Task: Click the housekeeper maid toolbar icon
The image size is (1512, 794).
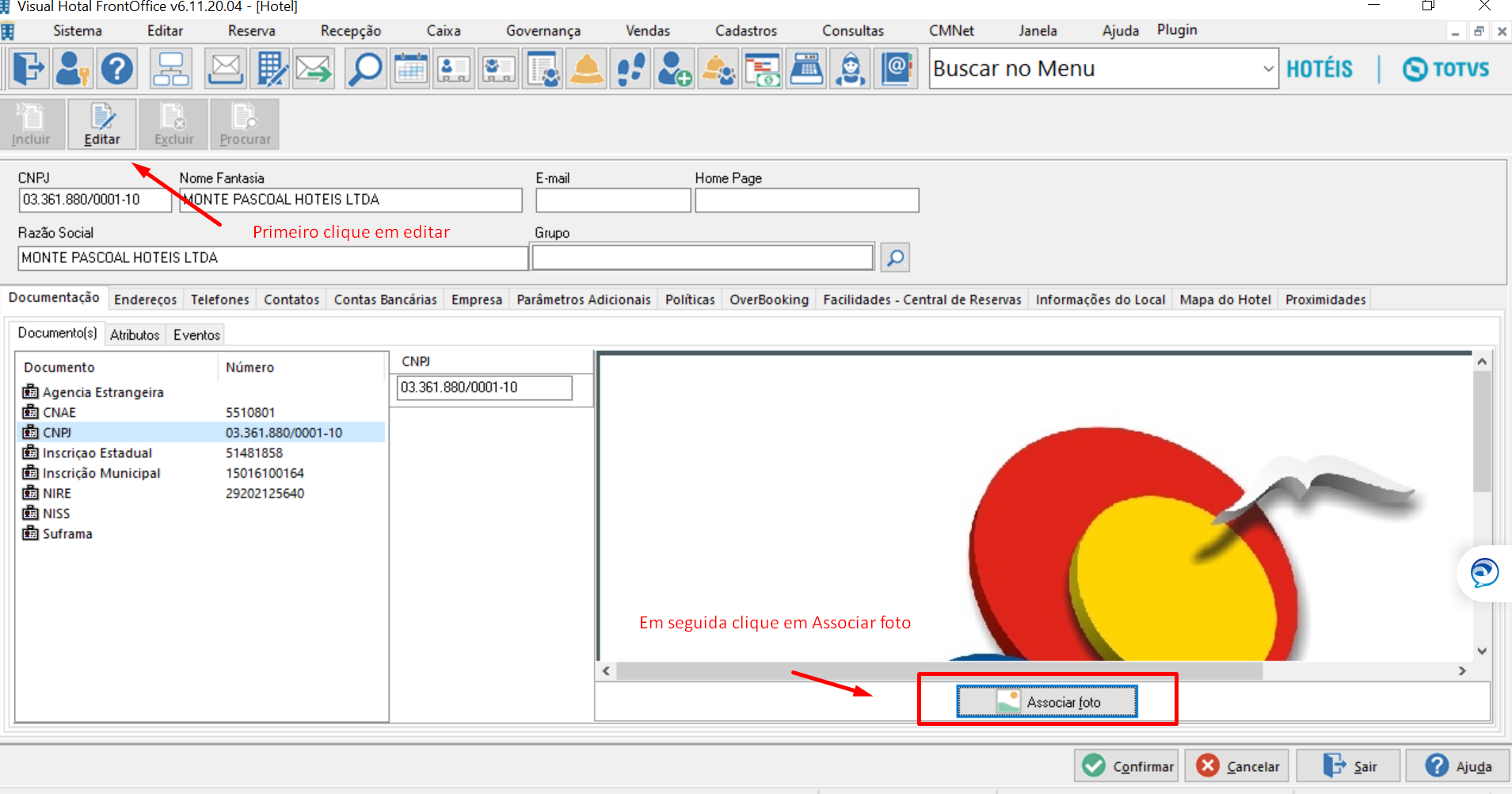Action: click(851, 69)
